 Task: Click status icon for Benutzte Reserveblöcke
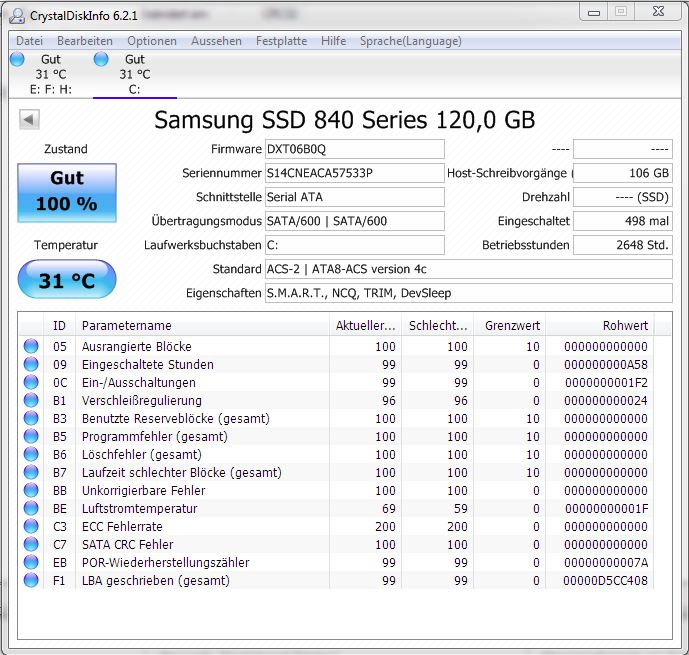click(x=31, y=418)
